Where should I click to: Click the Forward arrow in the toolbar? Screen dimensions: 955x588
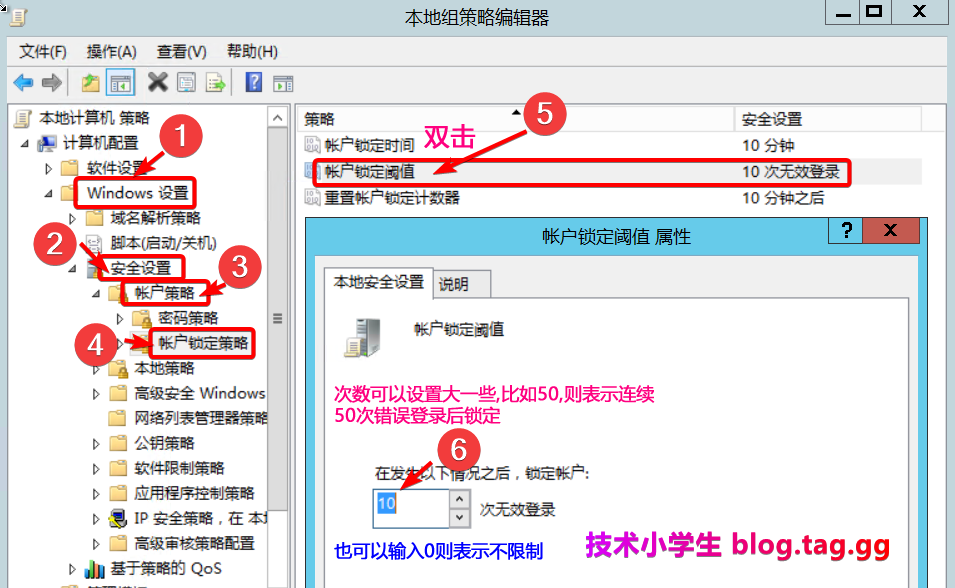click(51, 83)
